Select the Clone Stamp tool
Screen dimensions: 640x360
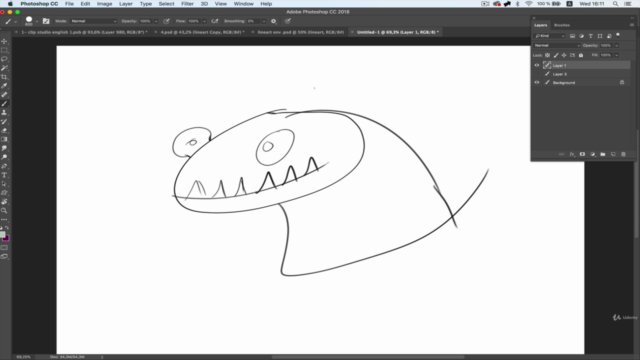(x=4, y=113)
